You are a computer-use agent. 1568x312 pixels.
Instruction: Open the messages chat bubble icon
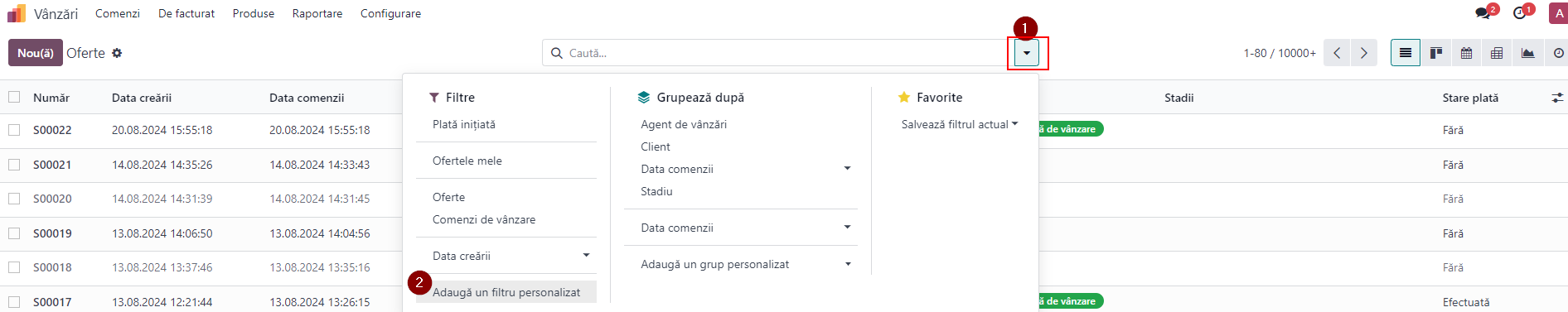coord(1483,13)
